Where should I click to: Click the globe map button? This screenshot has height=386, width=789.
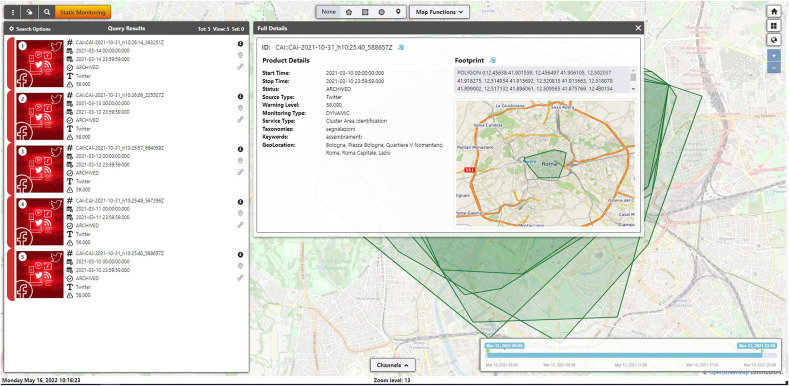click(773, 40)
